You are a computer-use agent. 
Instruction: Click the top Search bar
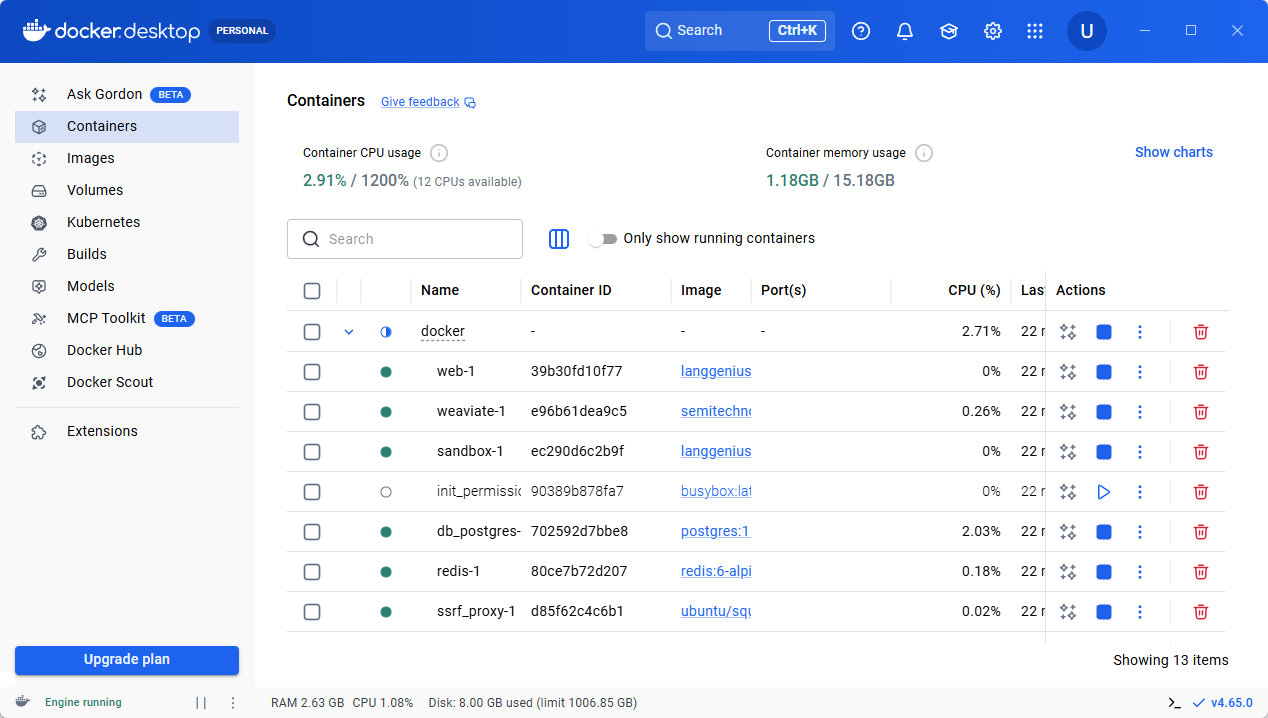740,31
